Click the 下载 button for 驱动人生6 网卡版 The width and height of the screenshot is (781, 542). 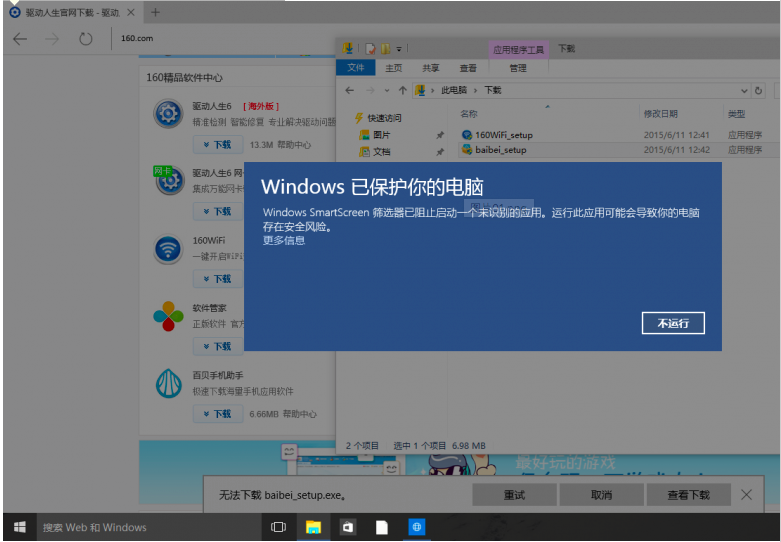(218, 211)
